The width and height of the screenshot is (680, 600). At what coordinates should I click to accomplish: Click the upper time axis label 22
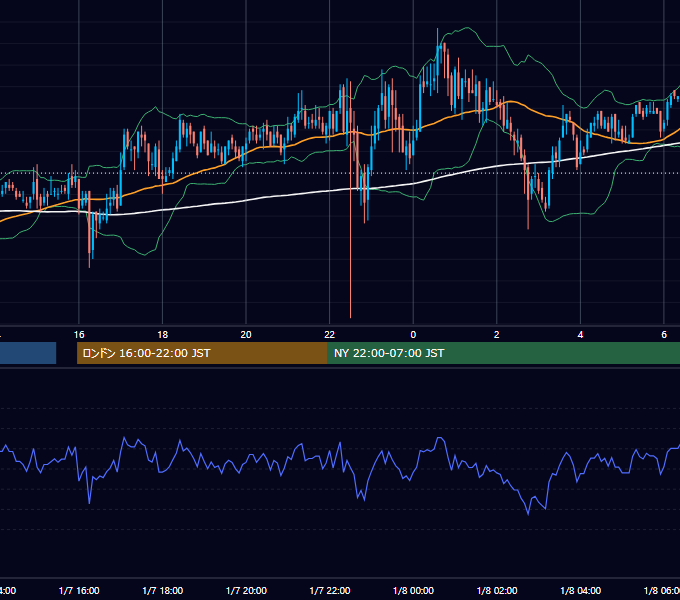point(330,335)
